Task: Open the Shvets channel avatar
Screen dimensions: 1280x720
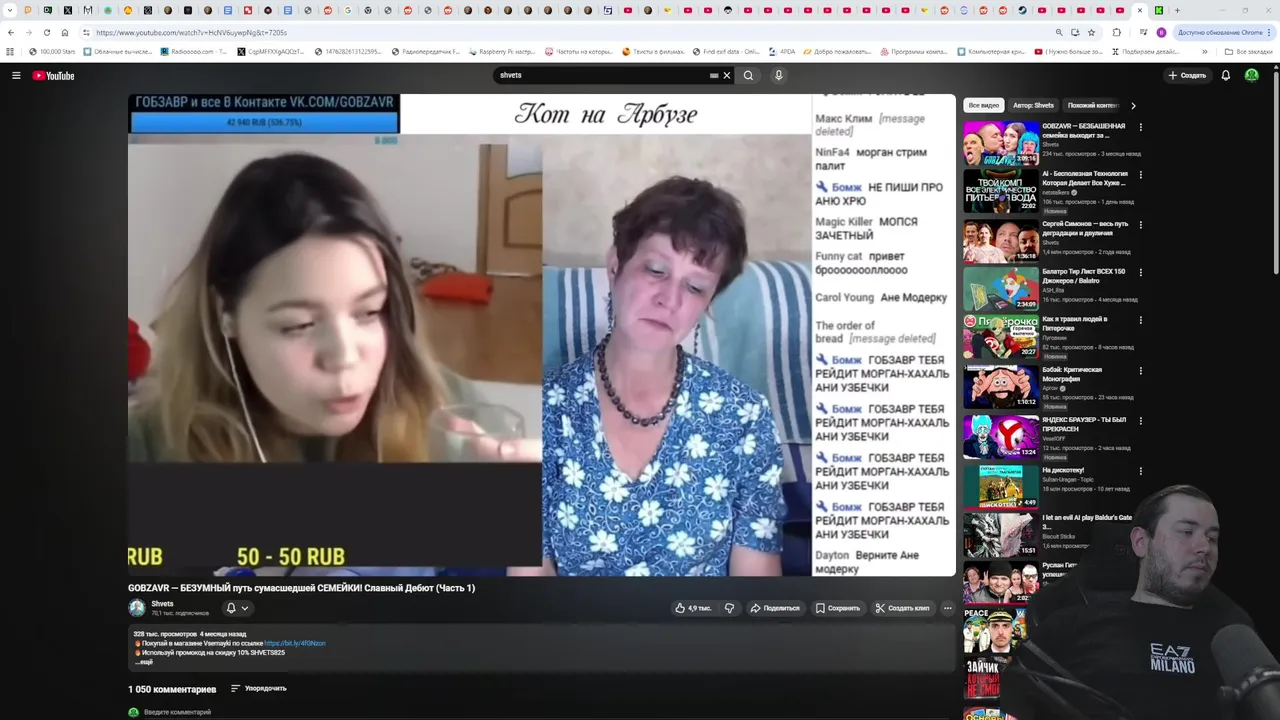Action: [137, 608]
